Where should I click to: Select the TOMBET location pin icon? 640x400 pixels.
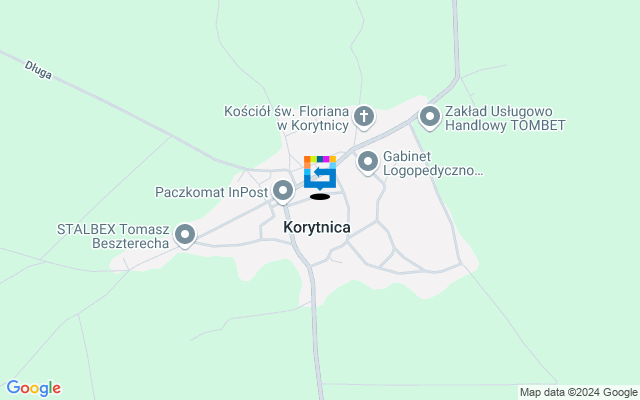point(430,118)
